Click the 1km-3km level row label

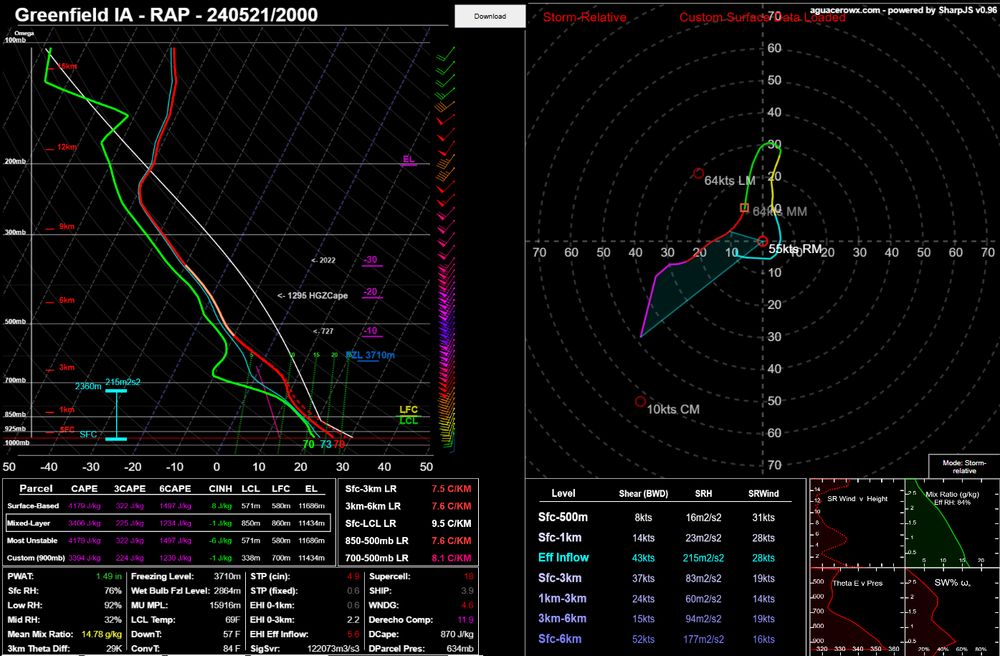tap(562, 598)
